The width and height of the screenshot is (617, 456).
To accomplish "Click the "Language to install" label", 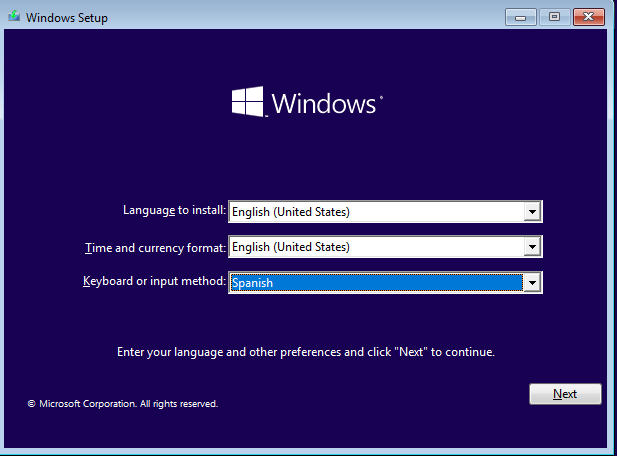I will (174, 211).
